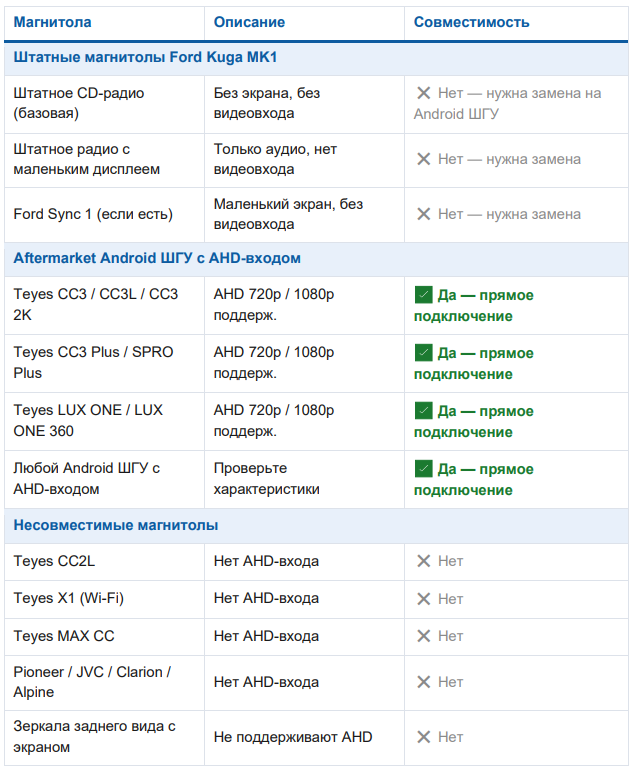This screenshot has height=771, width=635.
Task: Click the green checkmark in the Teyes CC3 / CC3L row
Action: (x=423, y=295)
